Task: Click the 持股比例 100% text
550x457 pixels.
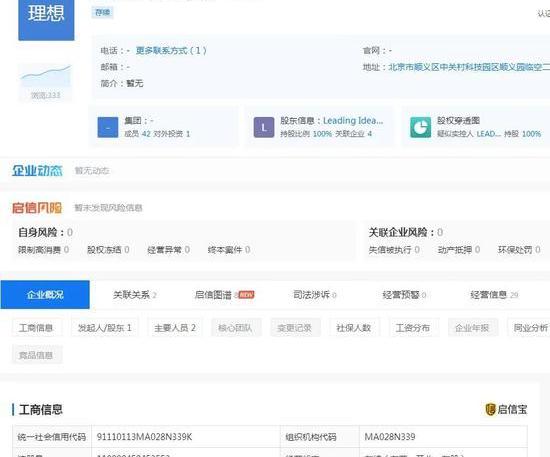Action: click(x=306, y=134)
